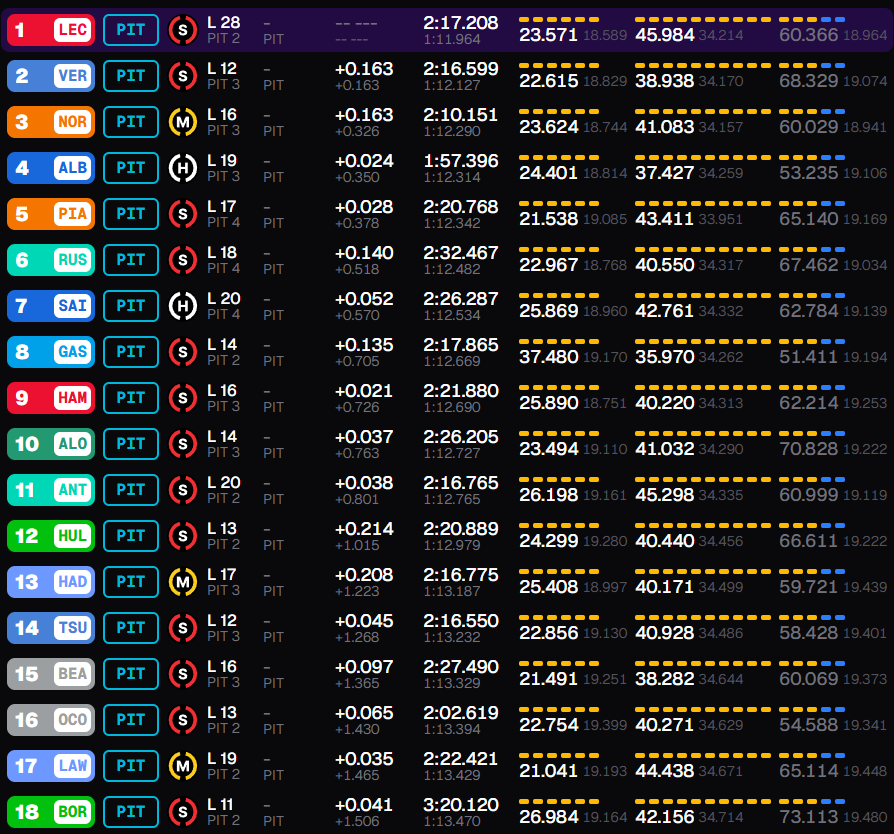This screenshot has height=834, width=894.
Task: Click NOR's best lap 1:12.290
Action: point(452,131)
